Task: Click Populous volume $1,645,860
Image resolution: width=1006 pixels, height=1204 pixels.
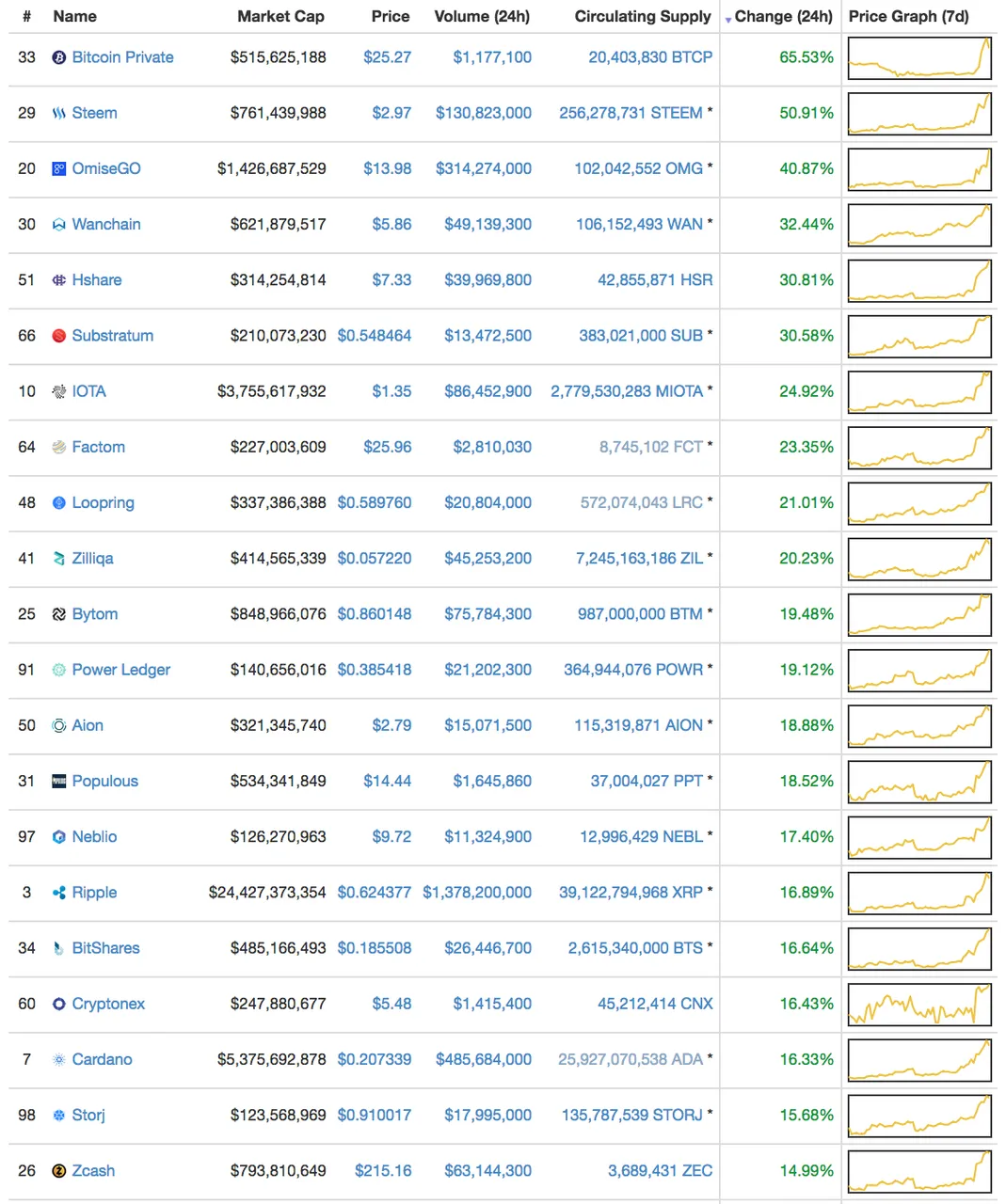Action: [x=492, y=781]
